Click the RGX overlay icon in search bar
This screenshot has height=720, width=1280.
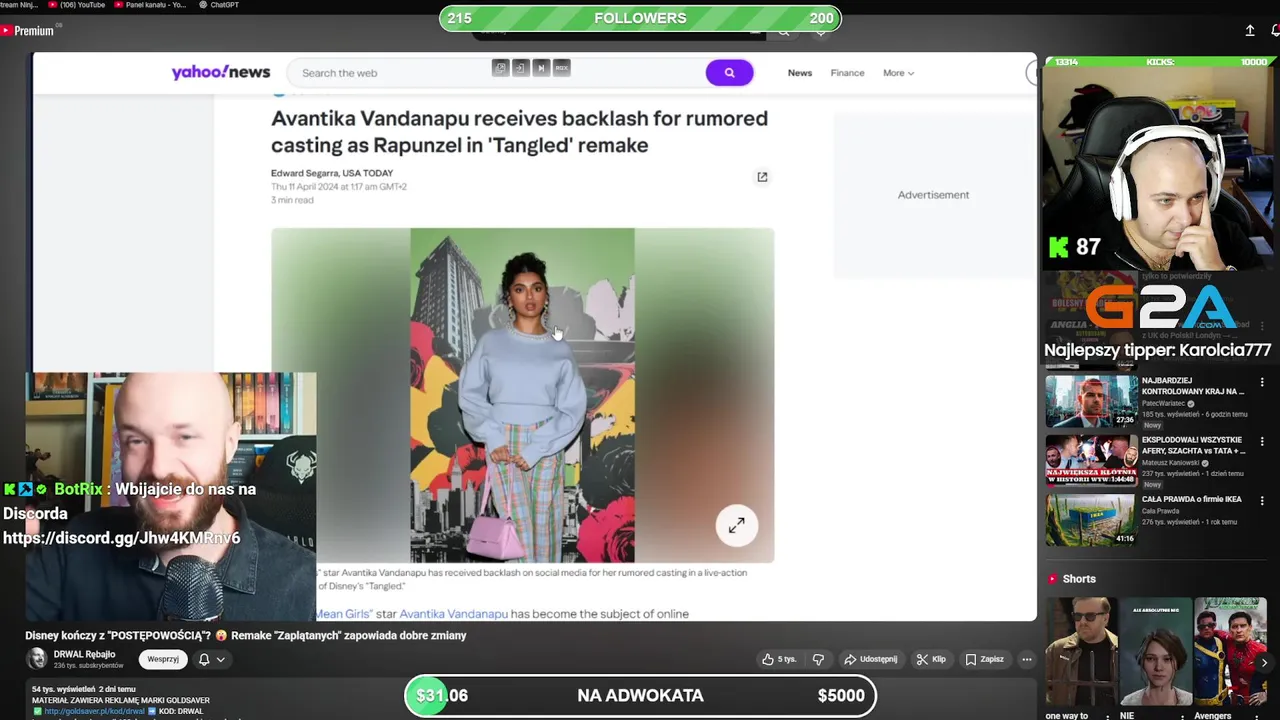tap(562, 68)
